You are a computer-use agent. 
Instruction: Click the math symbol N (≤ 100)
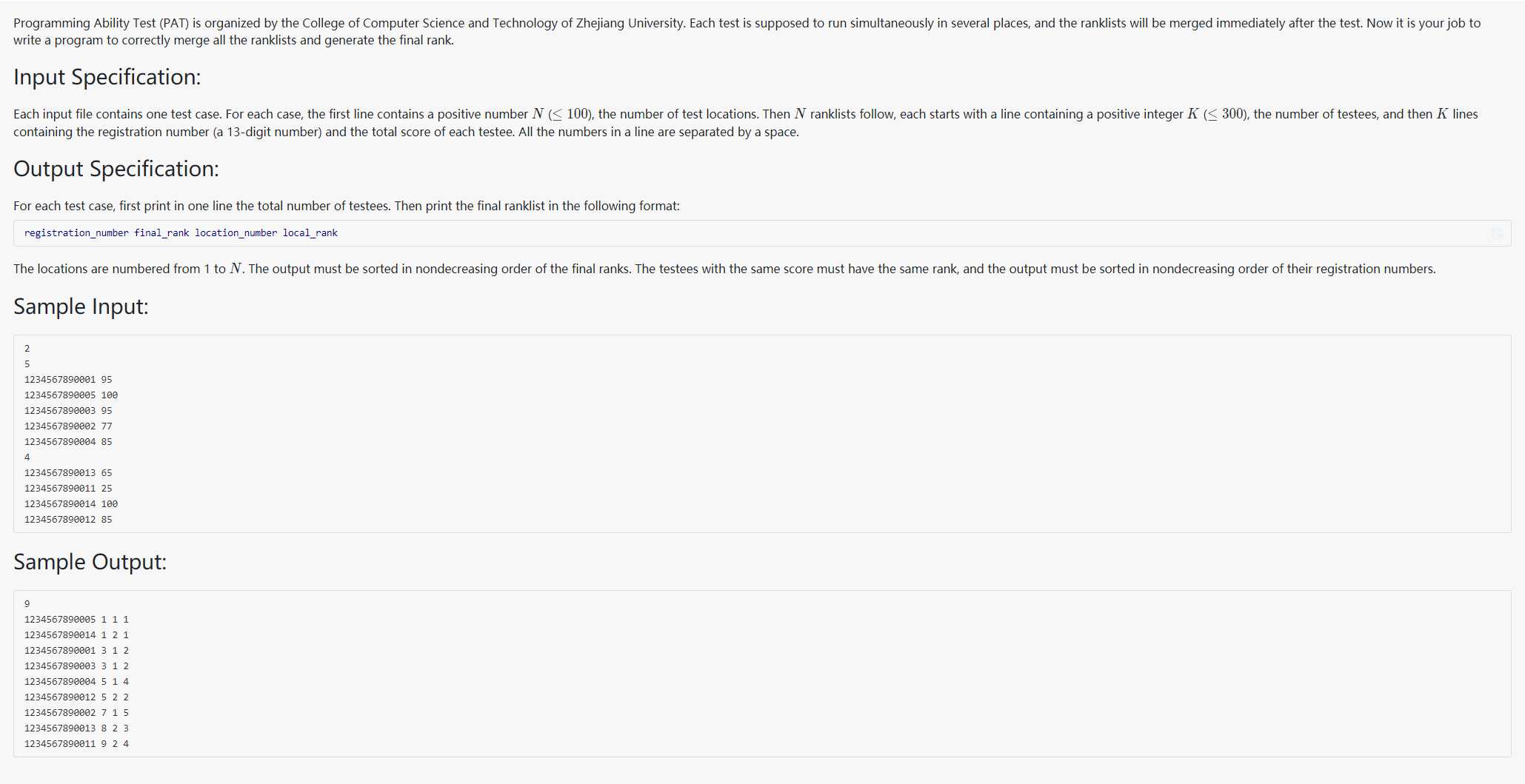pyautogui.click(x=562, y=114)
